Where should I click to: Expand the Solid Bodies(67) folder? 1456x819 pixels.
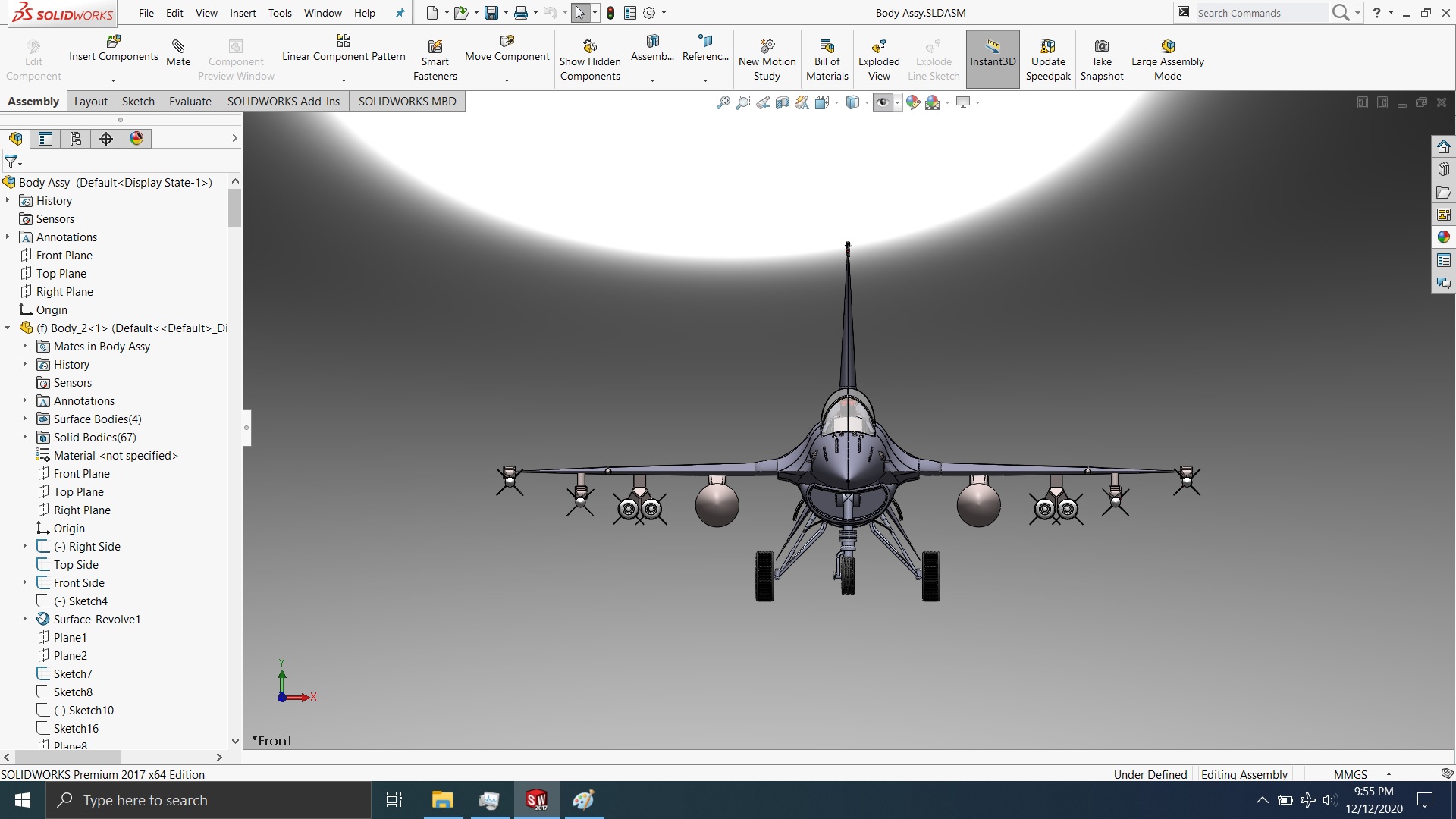[24, 438]
